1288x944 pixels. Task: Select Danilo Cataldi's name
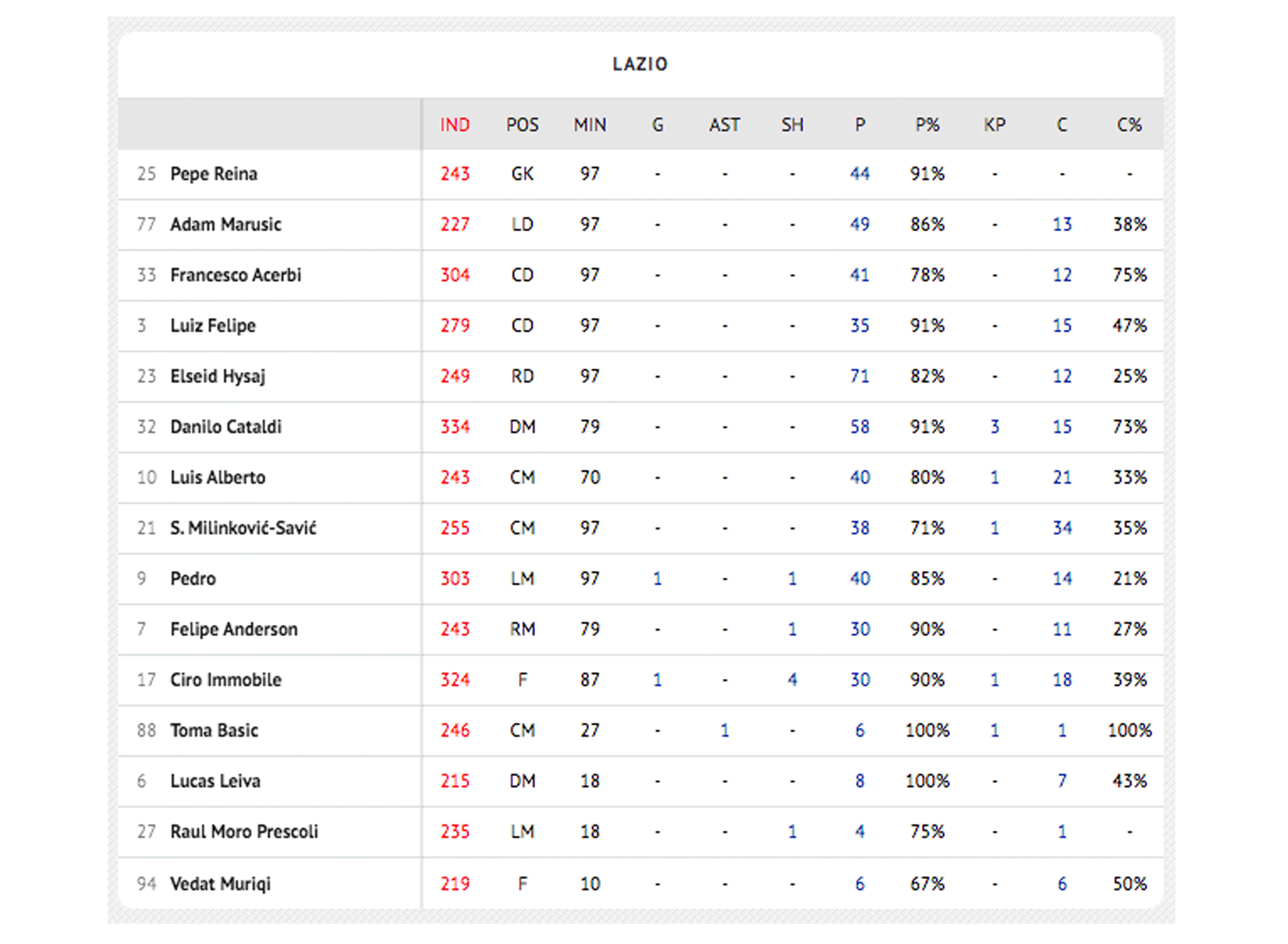(x=226, y=427)
